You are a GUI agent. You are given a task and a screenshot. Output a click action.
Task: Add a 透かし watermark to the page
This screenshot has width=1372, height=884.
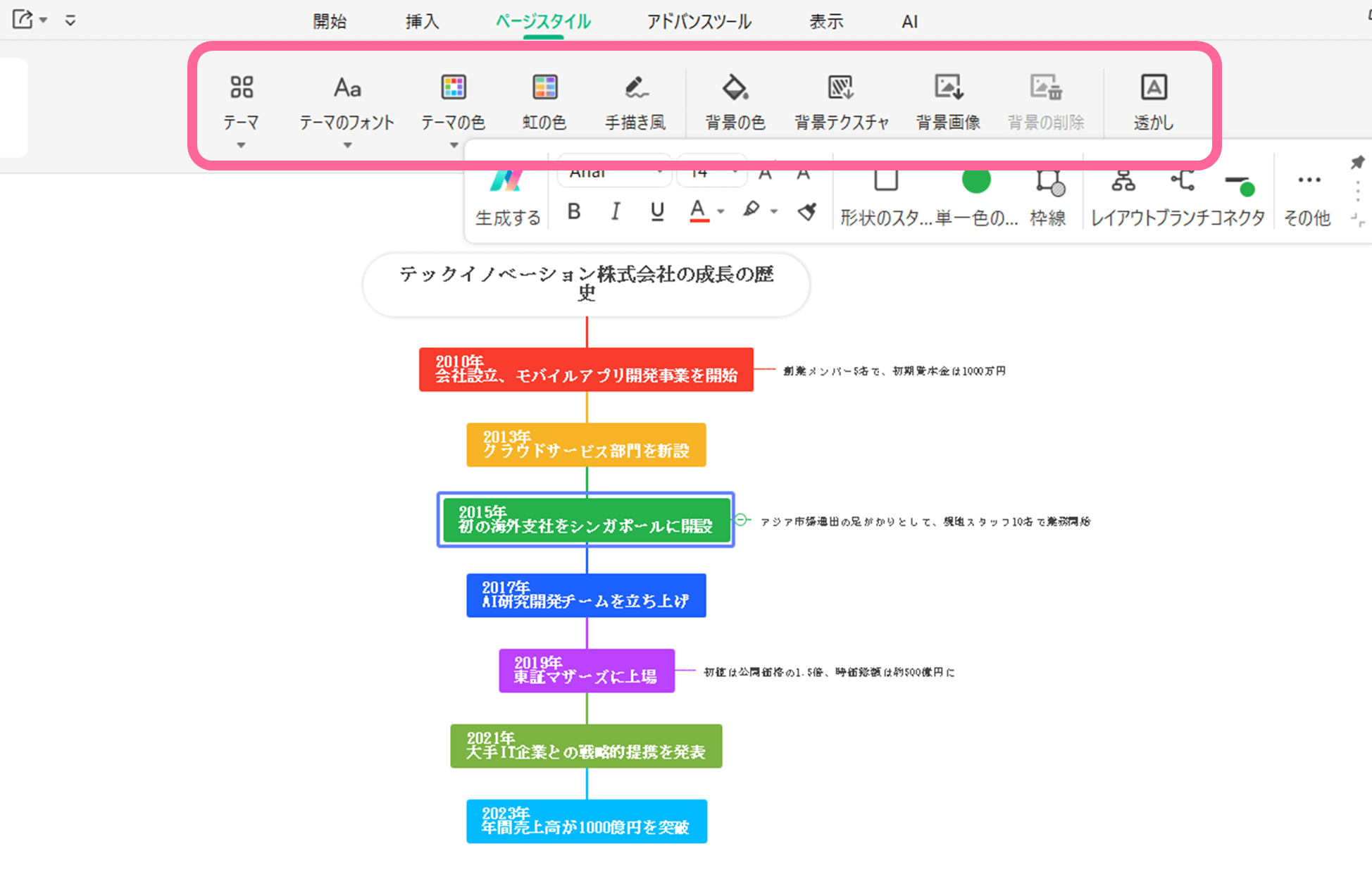pyautogui.click(x=1153, y=99)
